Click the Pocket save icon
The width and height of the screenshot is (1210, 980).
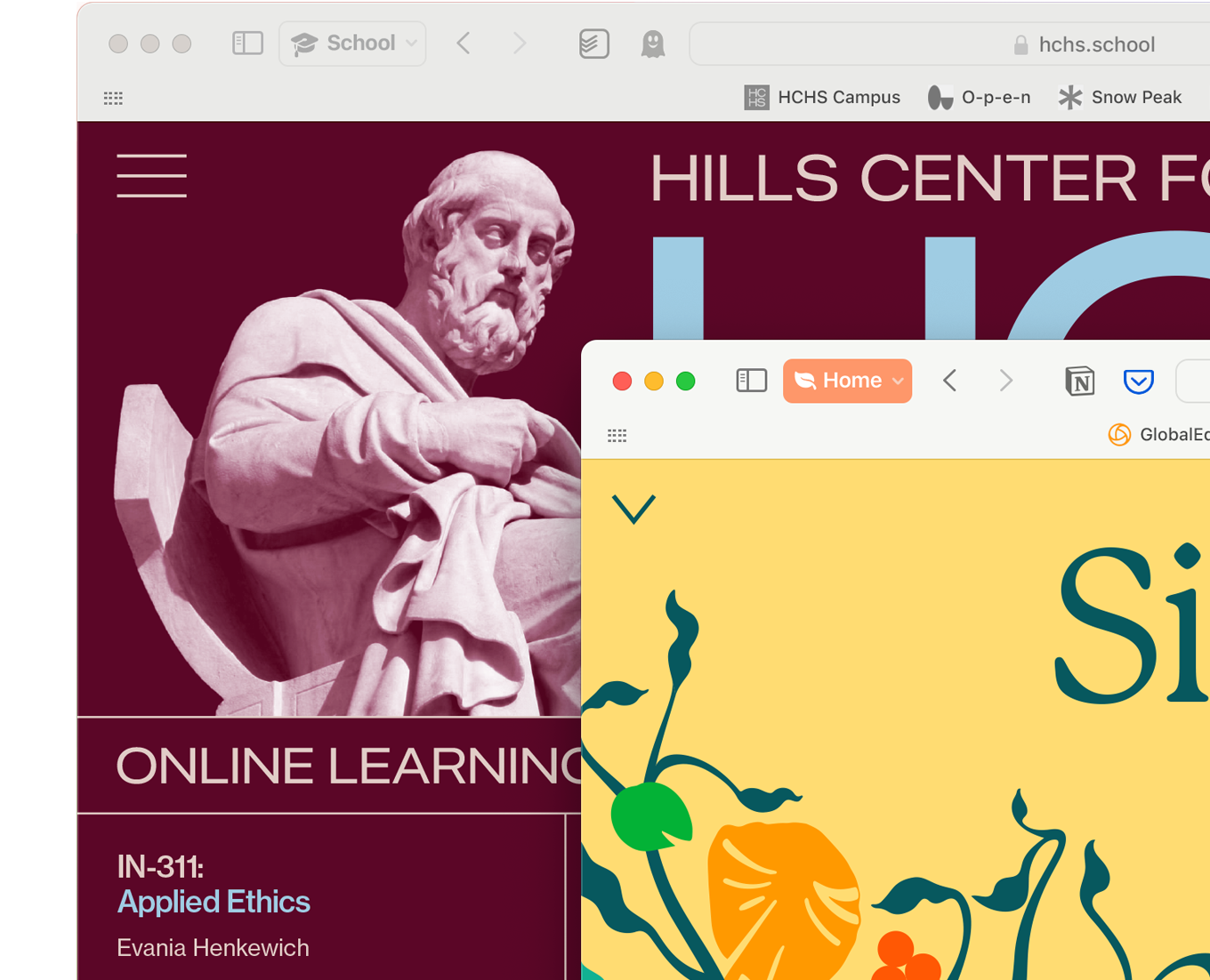pyautogui.click(x=1138, y=382)
